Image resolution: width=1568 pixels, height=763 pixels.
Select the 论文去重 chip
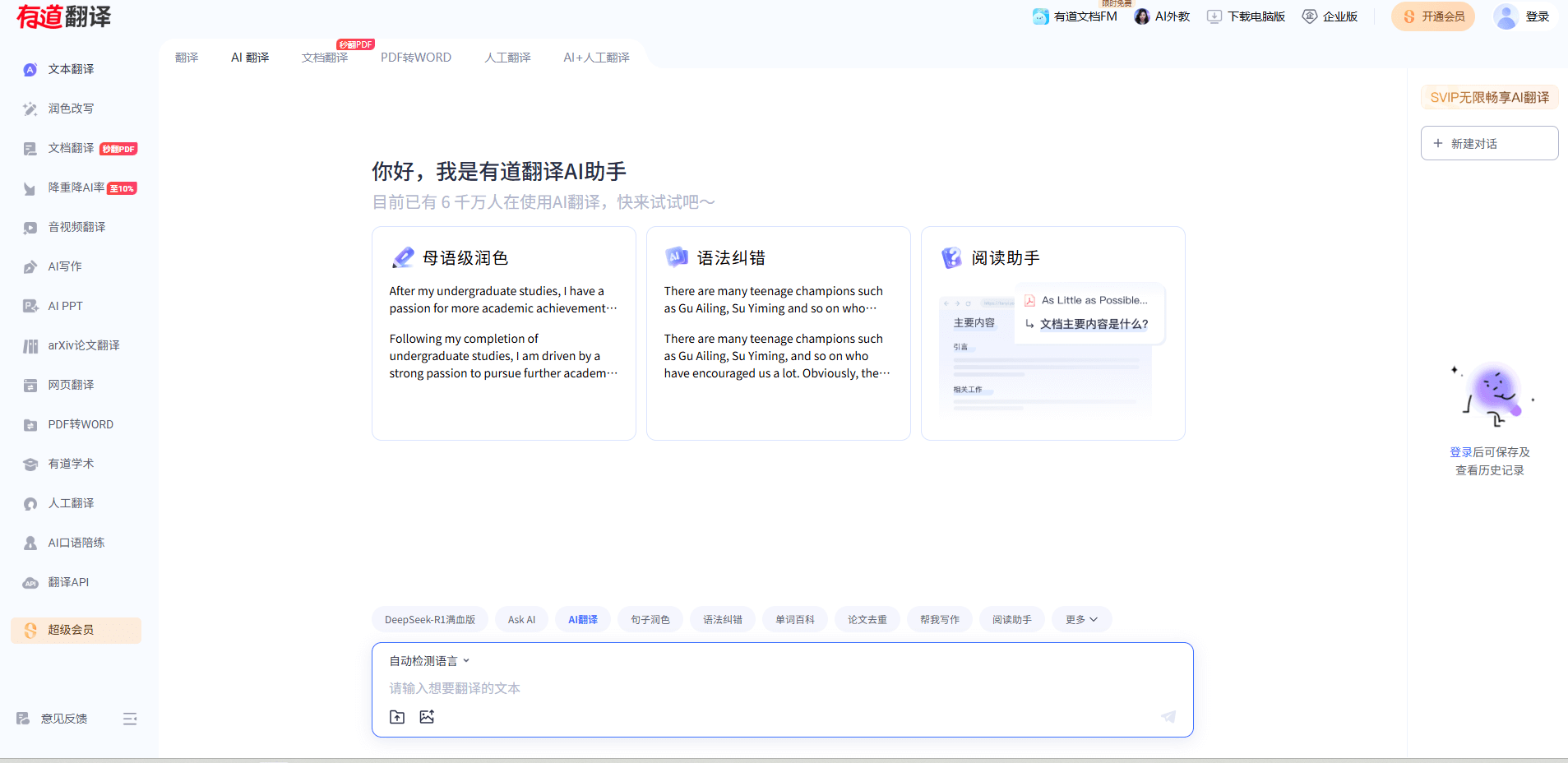pyautogui.click(x=867, y=620)
